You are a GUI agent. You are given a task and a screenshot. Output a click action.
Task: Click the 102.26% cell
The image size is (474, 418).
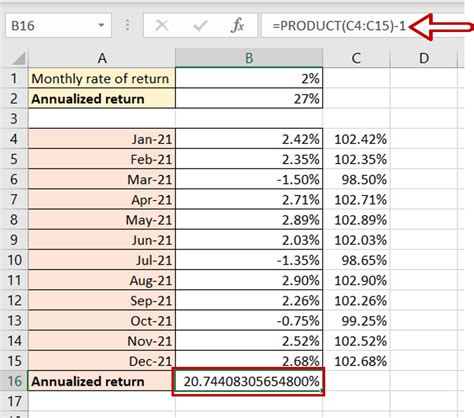tap(356, 300)
